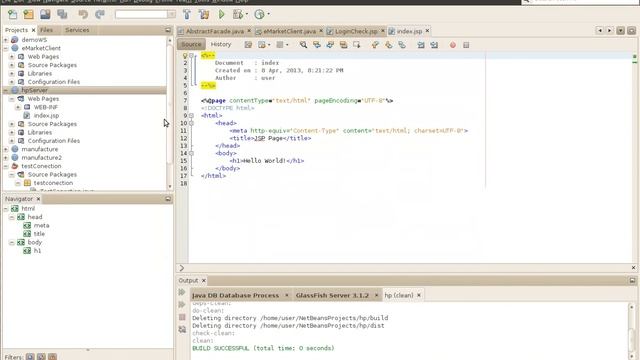This screenshot has width=640, height=360.
Task: Go to Next Bookmark icon
Action: click(389, 45)
